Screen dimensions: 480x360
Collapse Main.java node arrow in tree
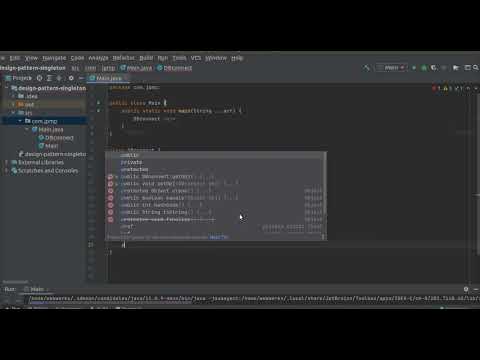(27, 129)
